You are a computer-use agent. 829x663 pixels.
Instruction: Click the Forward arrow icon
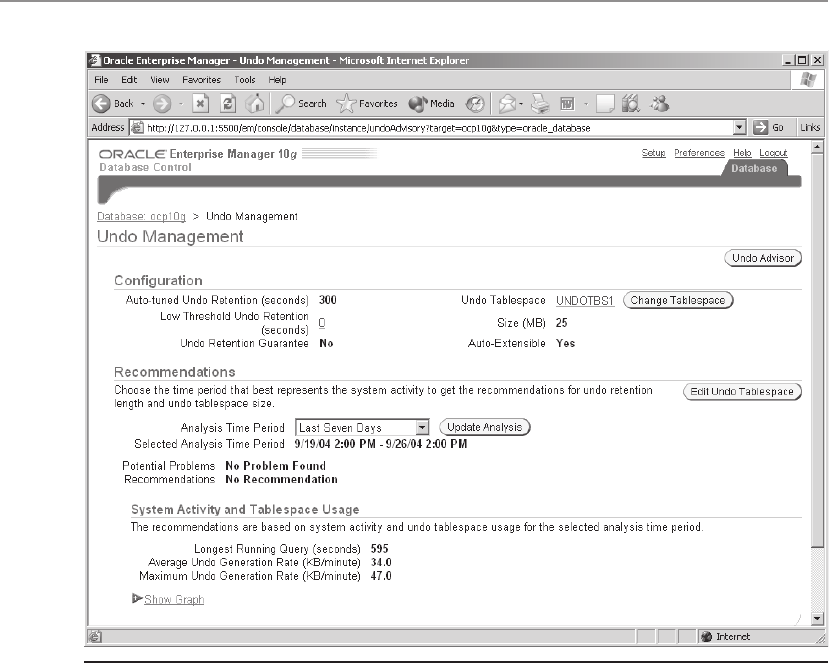162,104
